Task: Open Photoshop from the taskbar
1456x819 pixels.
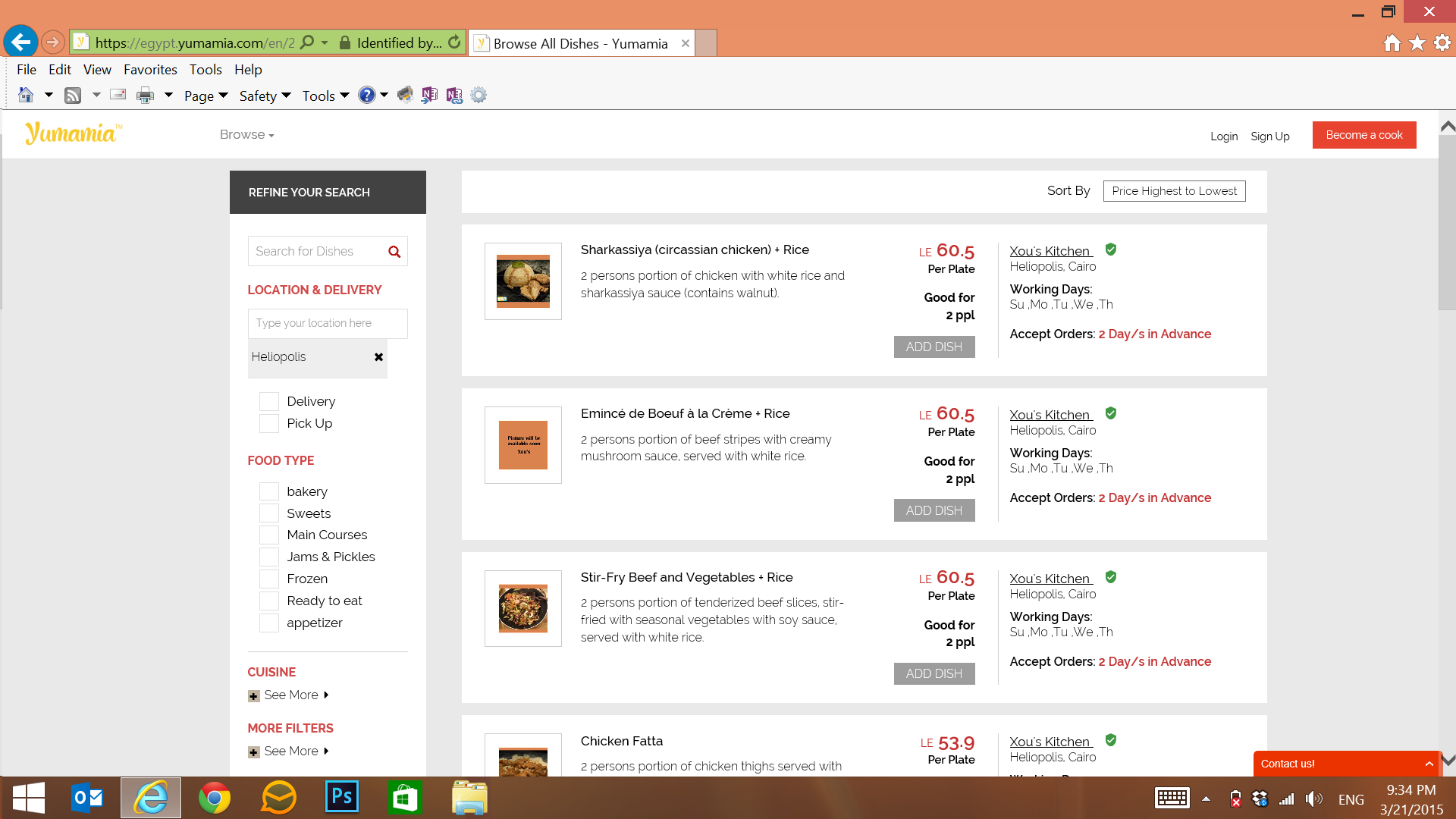Action: tap(342, 798)
